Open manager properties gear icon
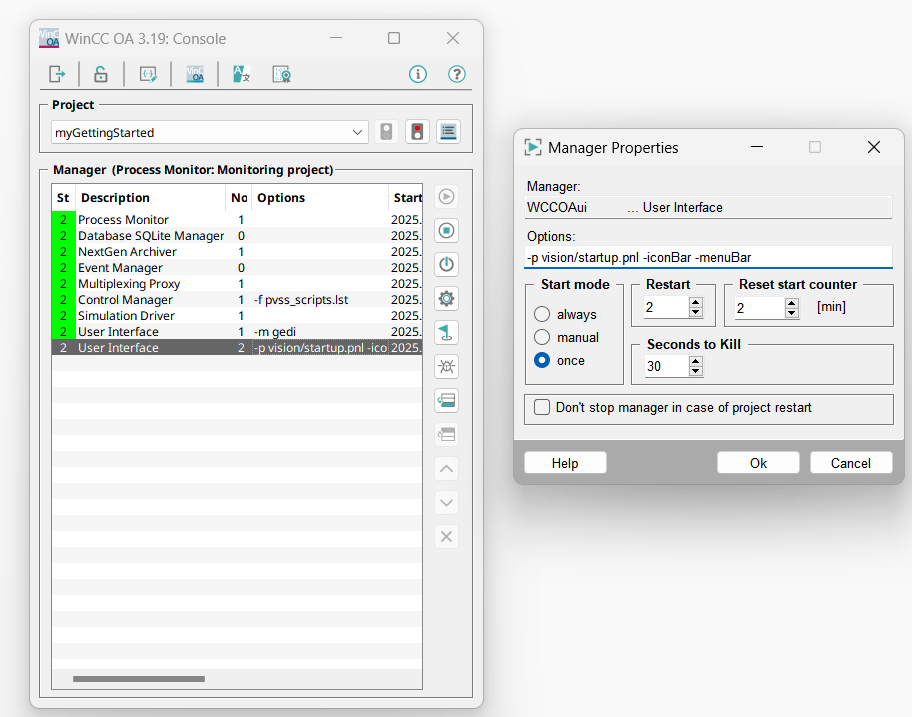Screen dimensions: 912x717 click(x=446, y=299)
